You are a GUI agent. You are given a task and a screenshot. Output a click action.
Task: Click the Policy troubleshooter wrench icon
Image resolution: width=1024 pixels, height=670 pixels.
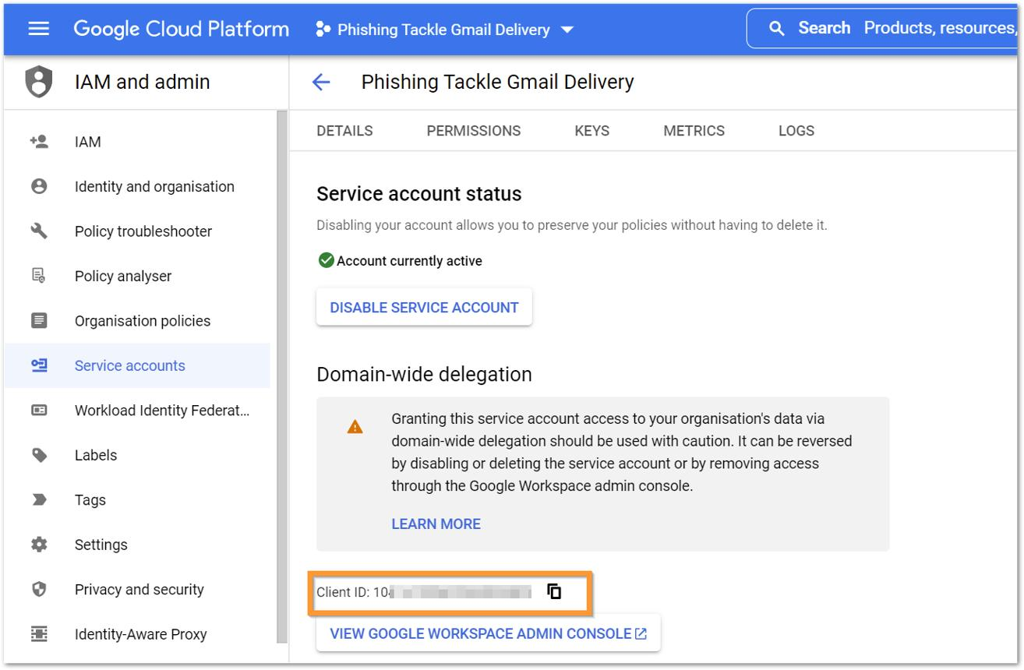39,231
